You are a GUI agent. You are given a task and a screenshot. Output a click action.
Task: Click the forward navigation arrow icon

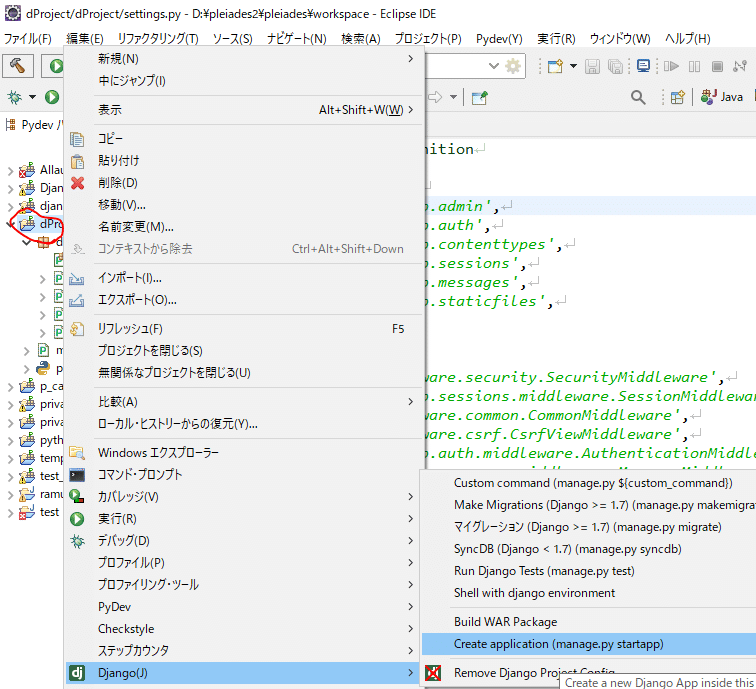pyautogui.click(x=435, y=97)
